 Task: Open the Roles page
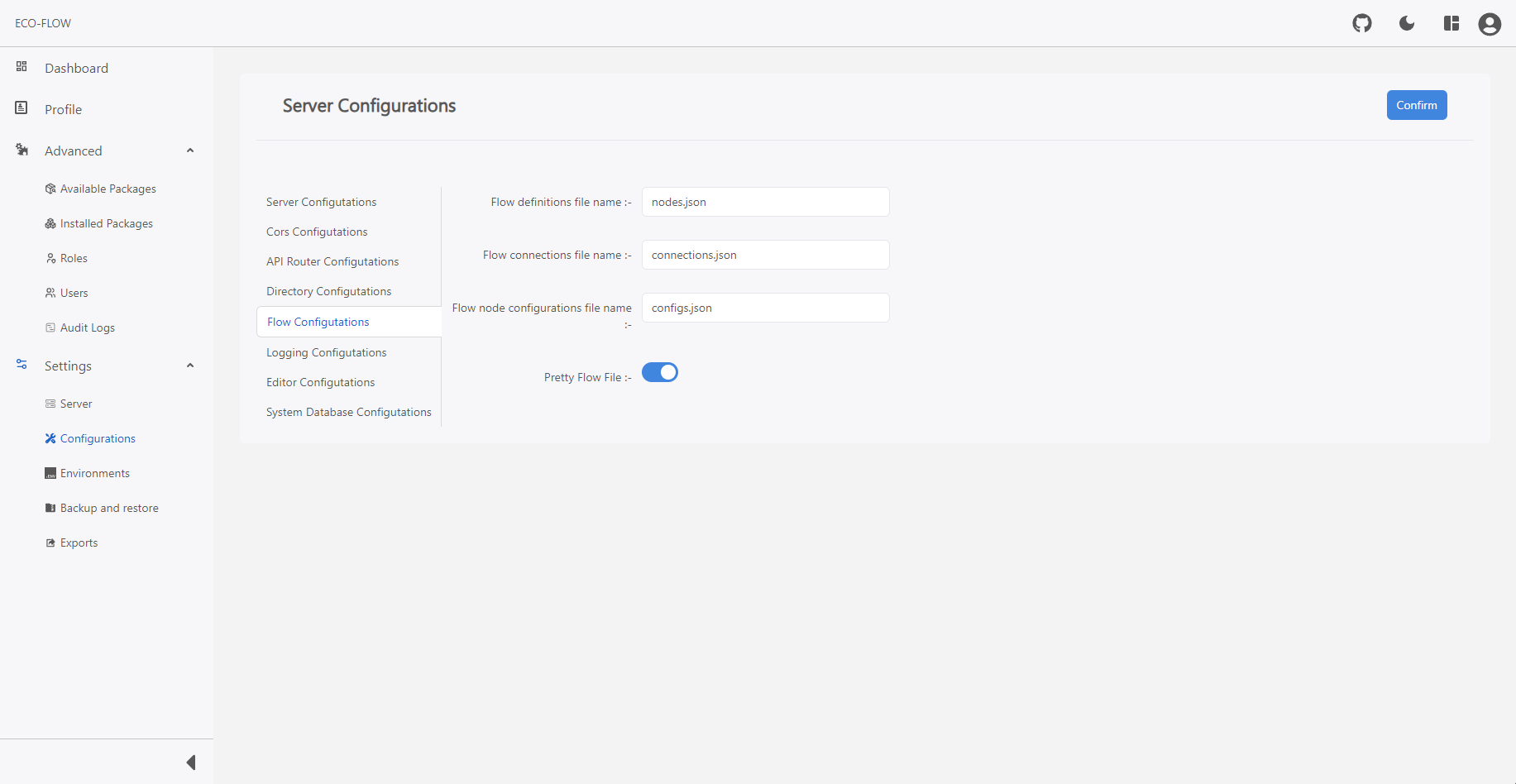(74, 258)
